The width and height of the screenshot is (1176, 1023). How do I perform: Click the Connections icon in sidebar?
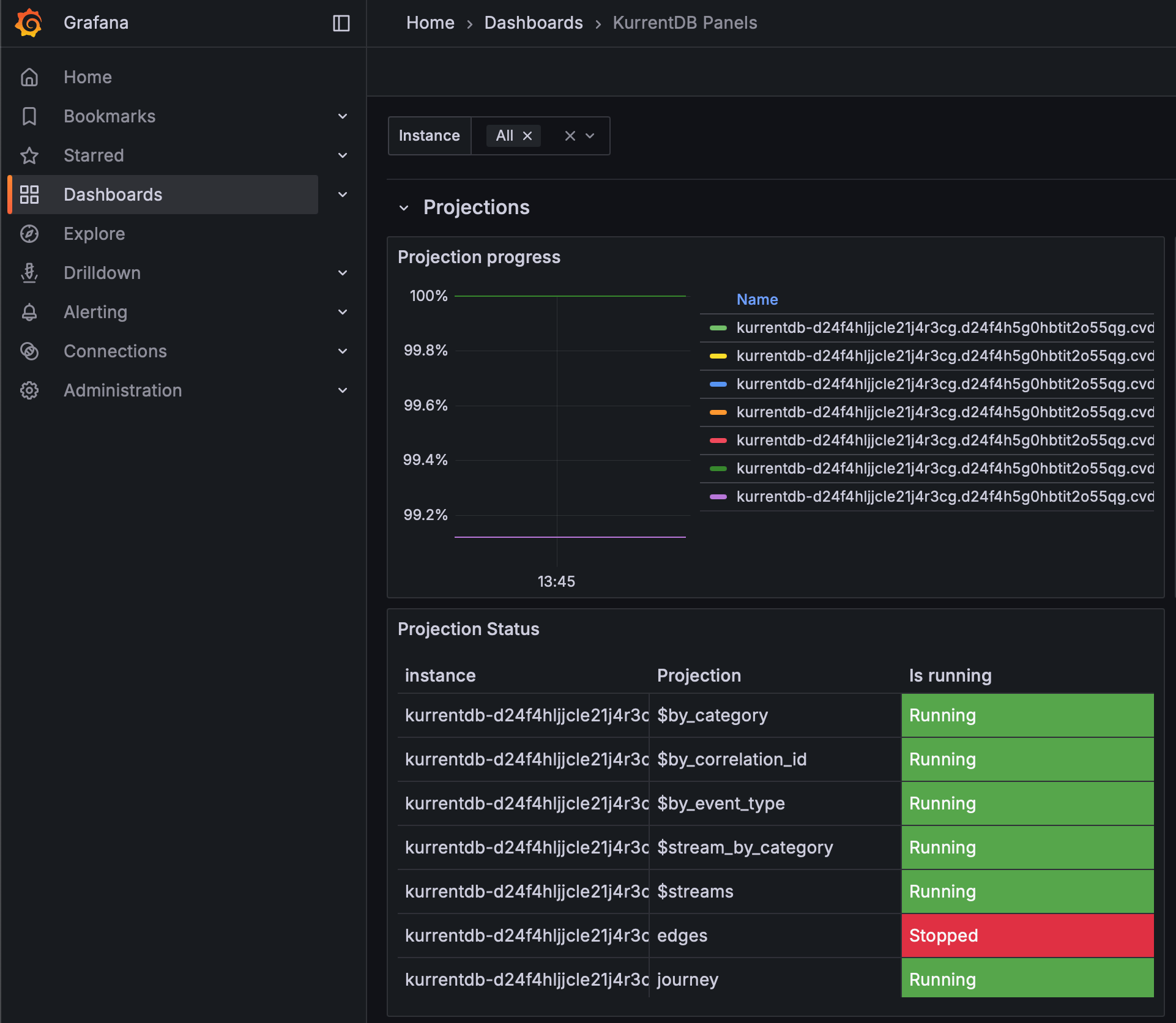(x=29, y=351)
